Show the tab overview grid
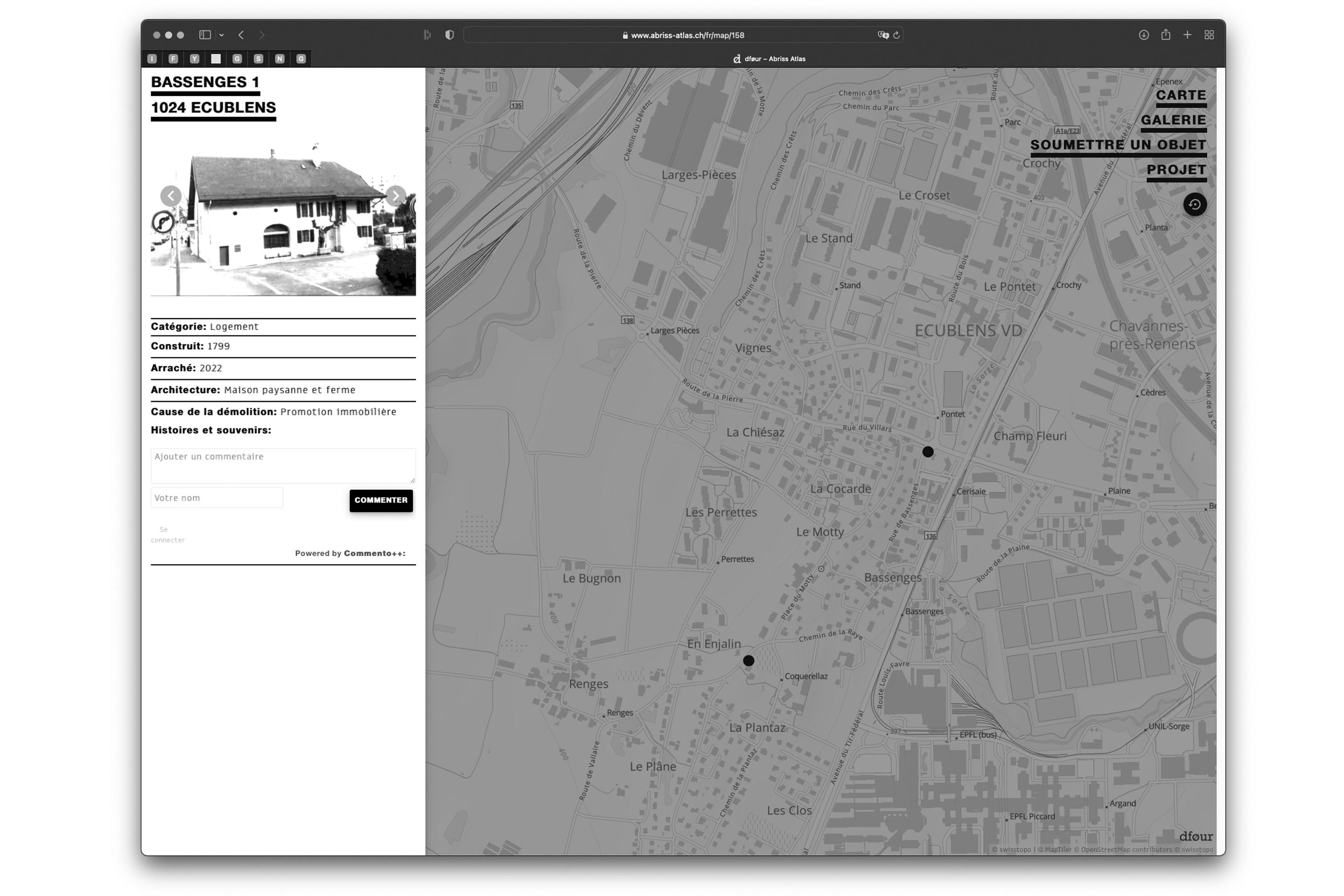The height and width of the screenshot is (896, 1344). point(1209,35)
